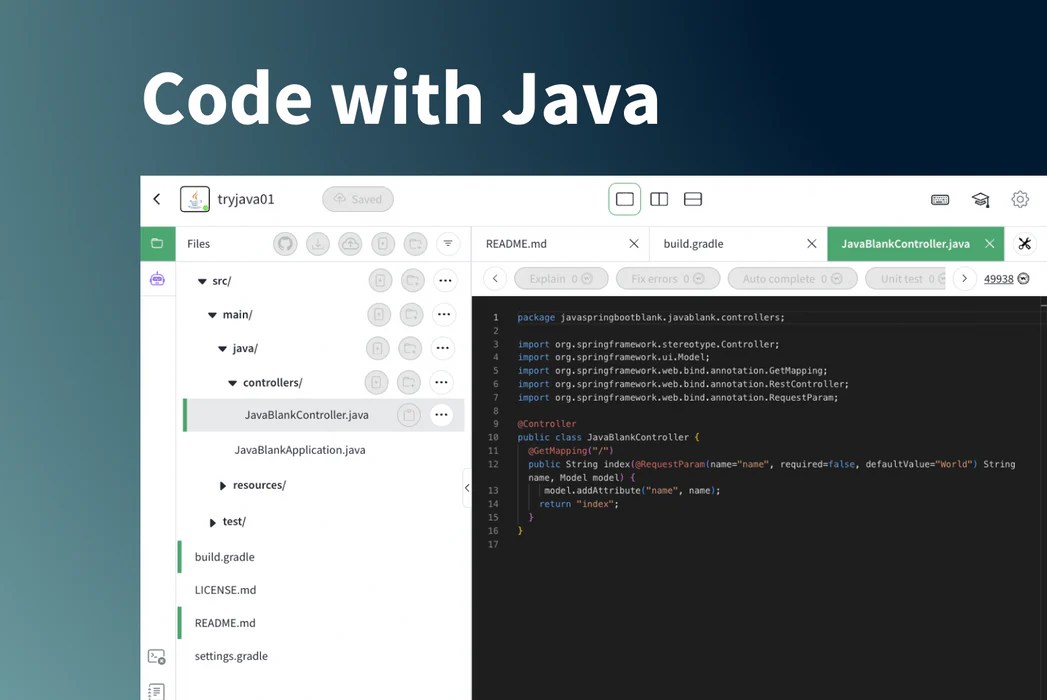Open the src/ folder options ellipsis menu
Screen dimensions: 1047x700
pos(445,281)
